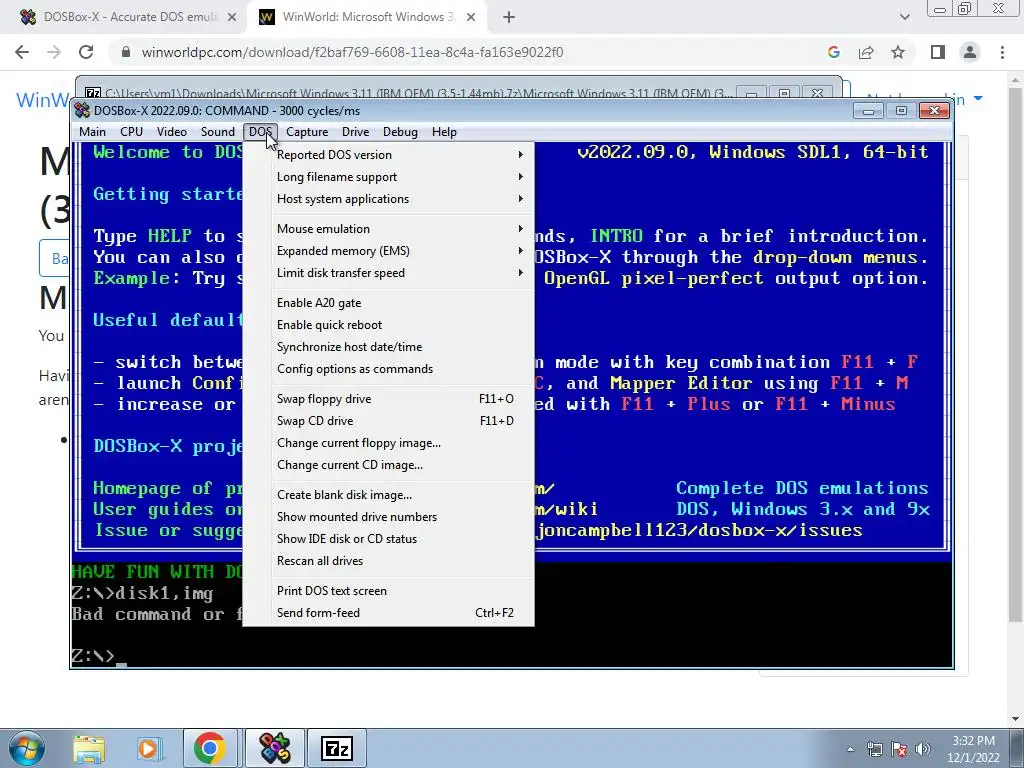
Task: Go forward in Chrome
Action: click(54, 52)
